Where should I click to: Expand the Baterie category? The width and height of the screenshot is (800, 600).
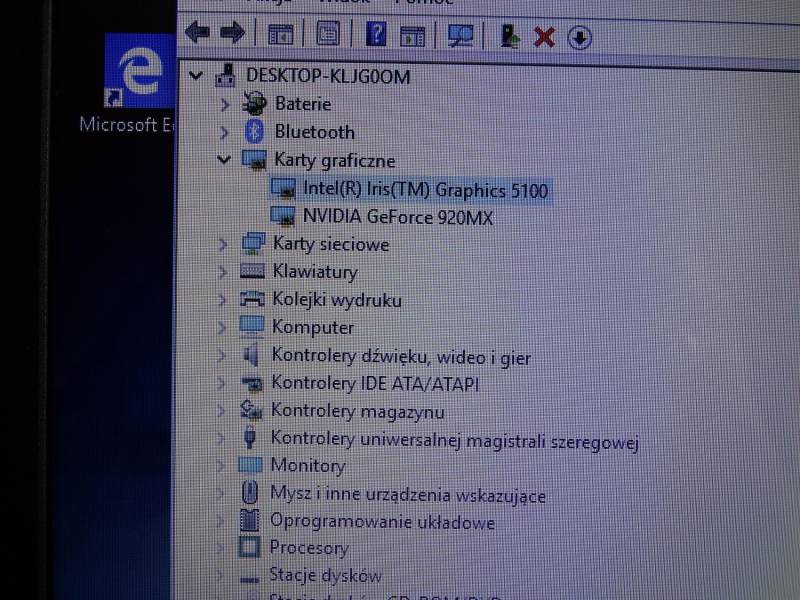224,105
